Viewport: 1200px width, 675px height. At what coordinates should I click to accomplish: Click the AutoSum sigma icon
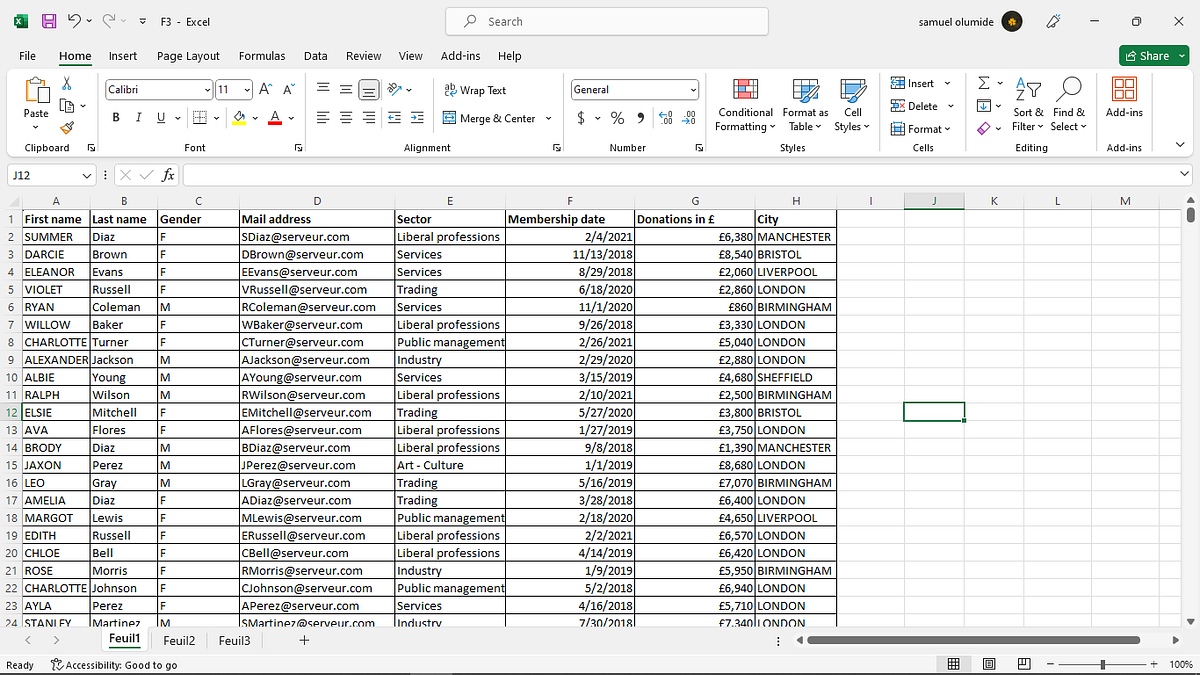point(984,83)
